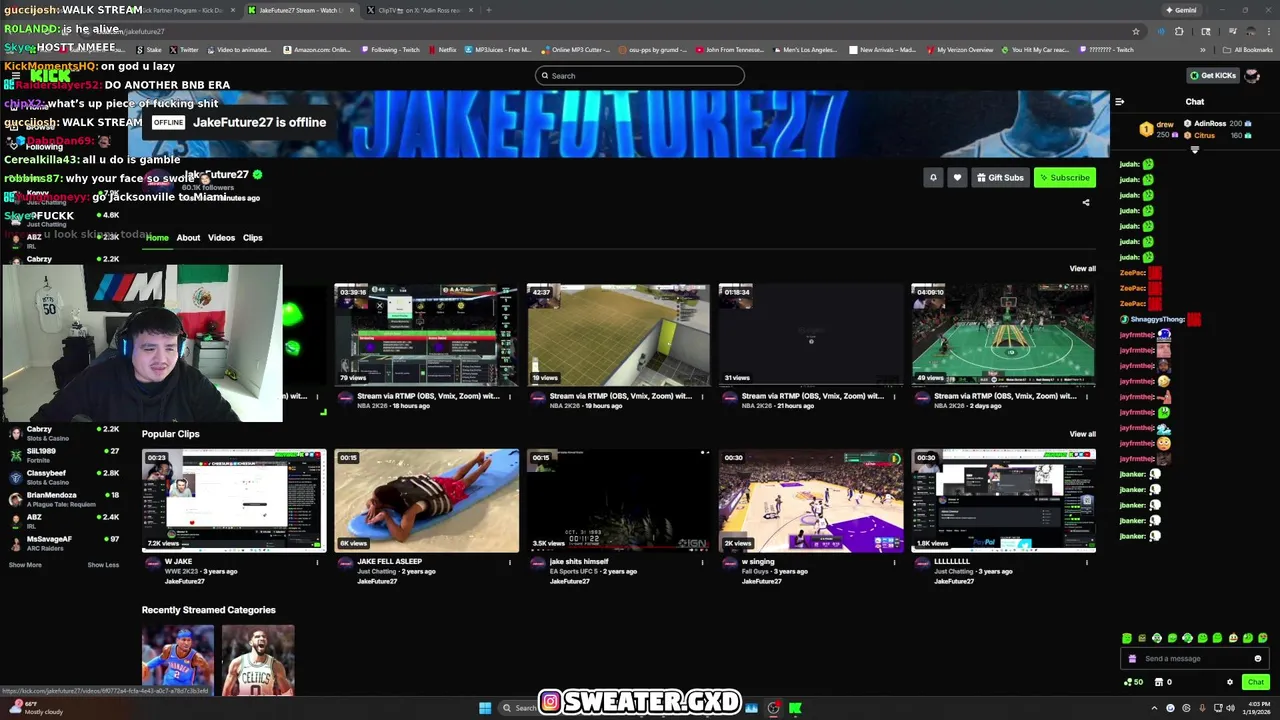Open the w singing clip thumbnail
This screenshot has height=720, width=1280.
point(811,500)
